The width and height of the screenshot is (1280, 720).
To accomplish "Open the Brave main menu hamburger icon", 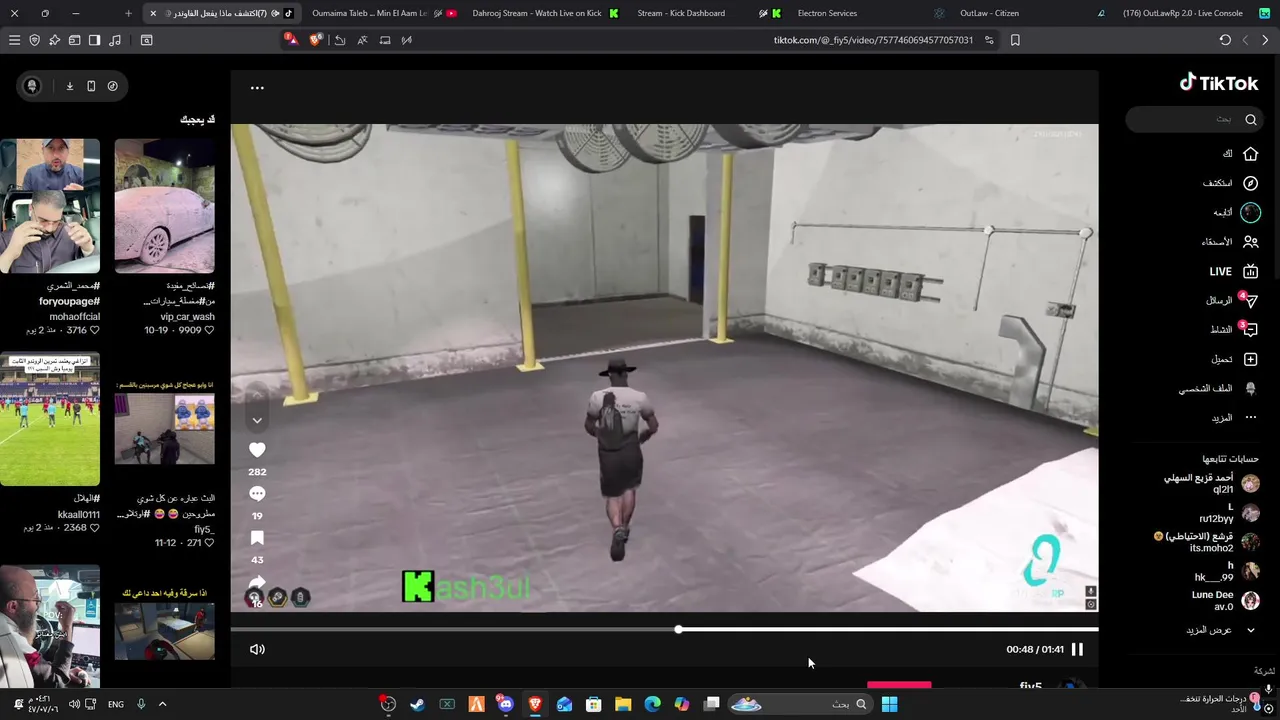I will point(14,40).
